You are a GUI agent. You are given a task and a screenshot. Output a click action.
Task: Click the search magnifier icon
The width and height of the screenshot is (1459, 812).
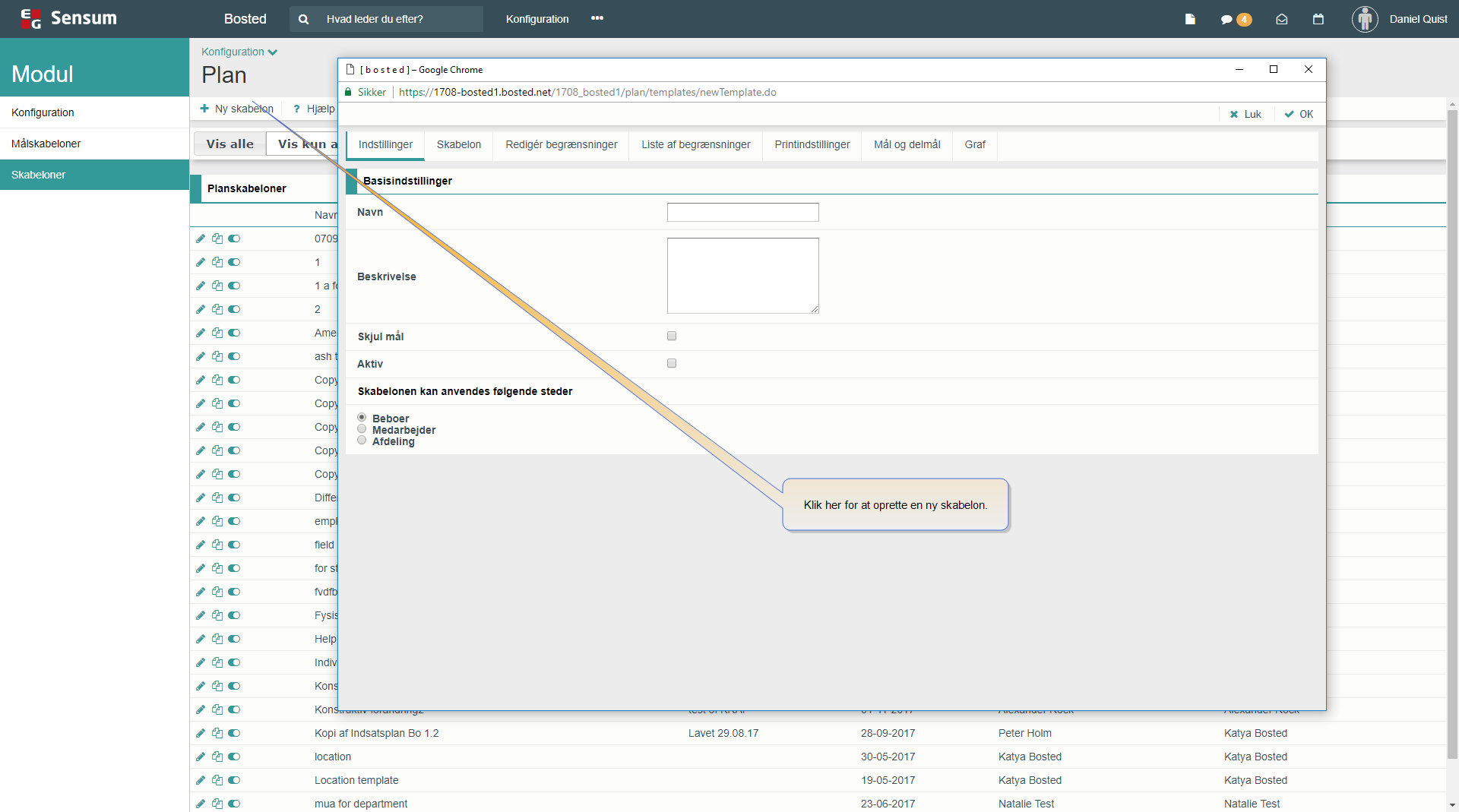tap(304, 19)
